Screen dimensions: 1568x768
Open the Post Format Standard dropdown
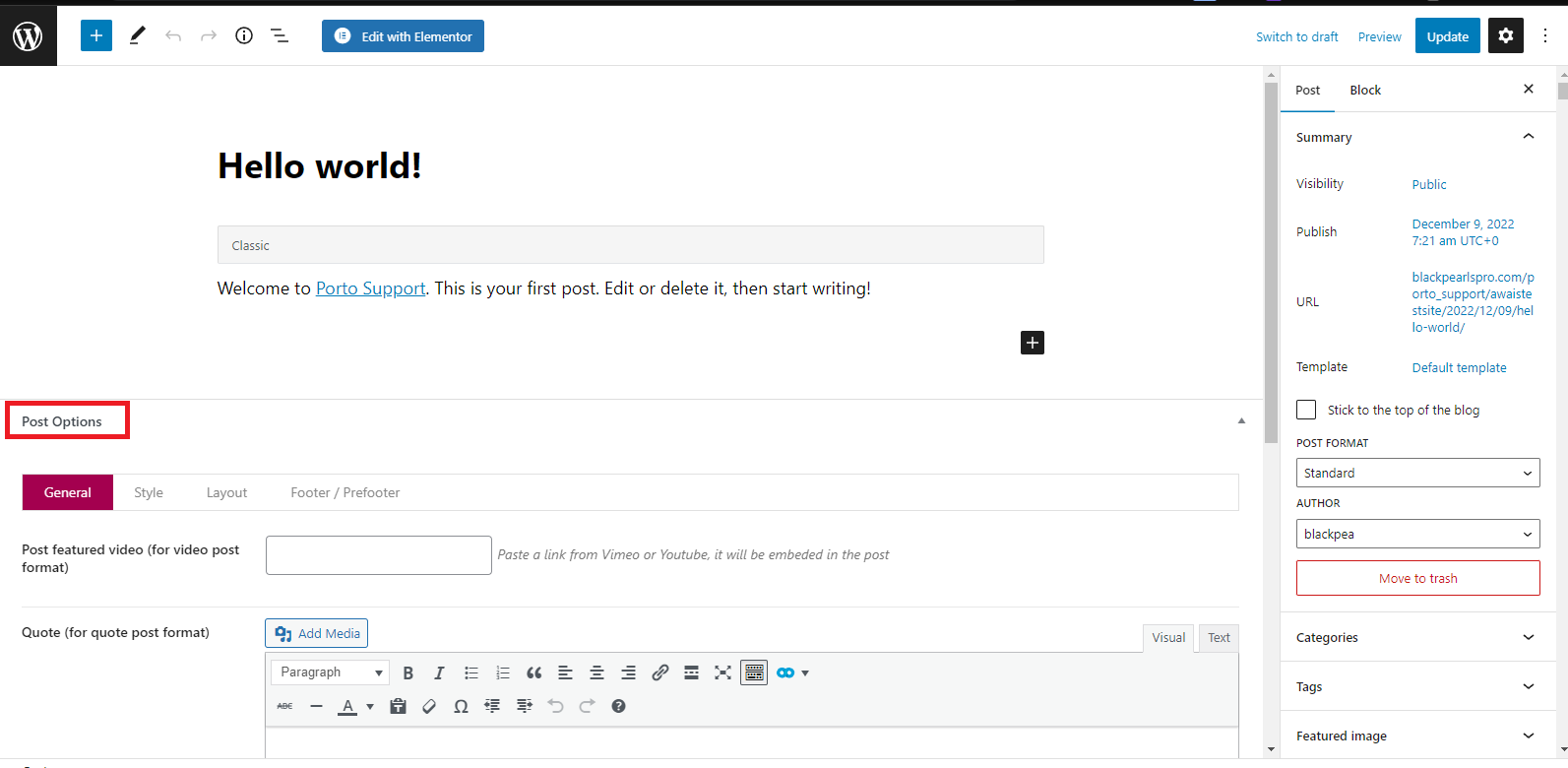(1417, 474)
